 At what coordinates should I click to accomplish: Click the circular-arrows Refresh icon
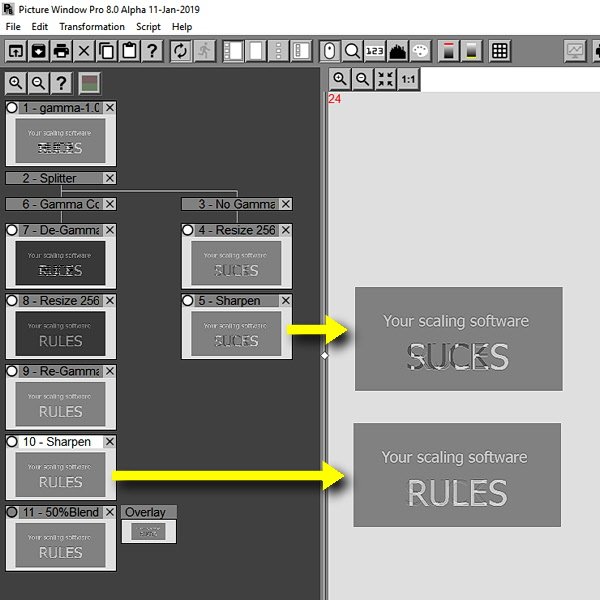tap(181, 51)
